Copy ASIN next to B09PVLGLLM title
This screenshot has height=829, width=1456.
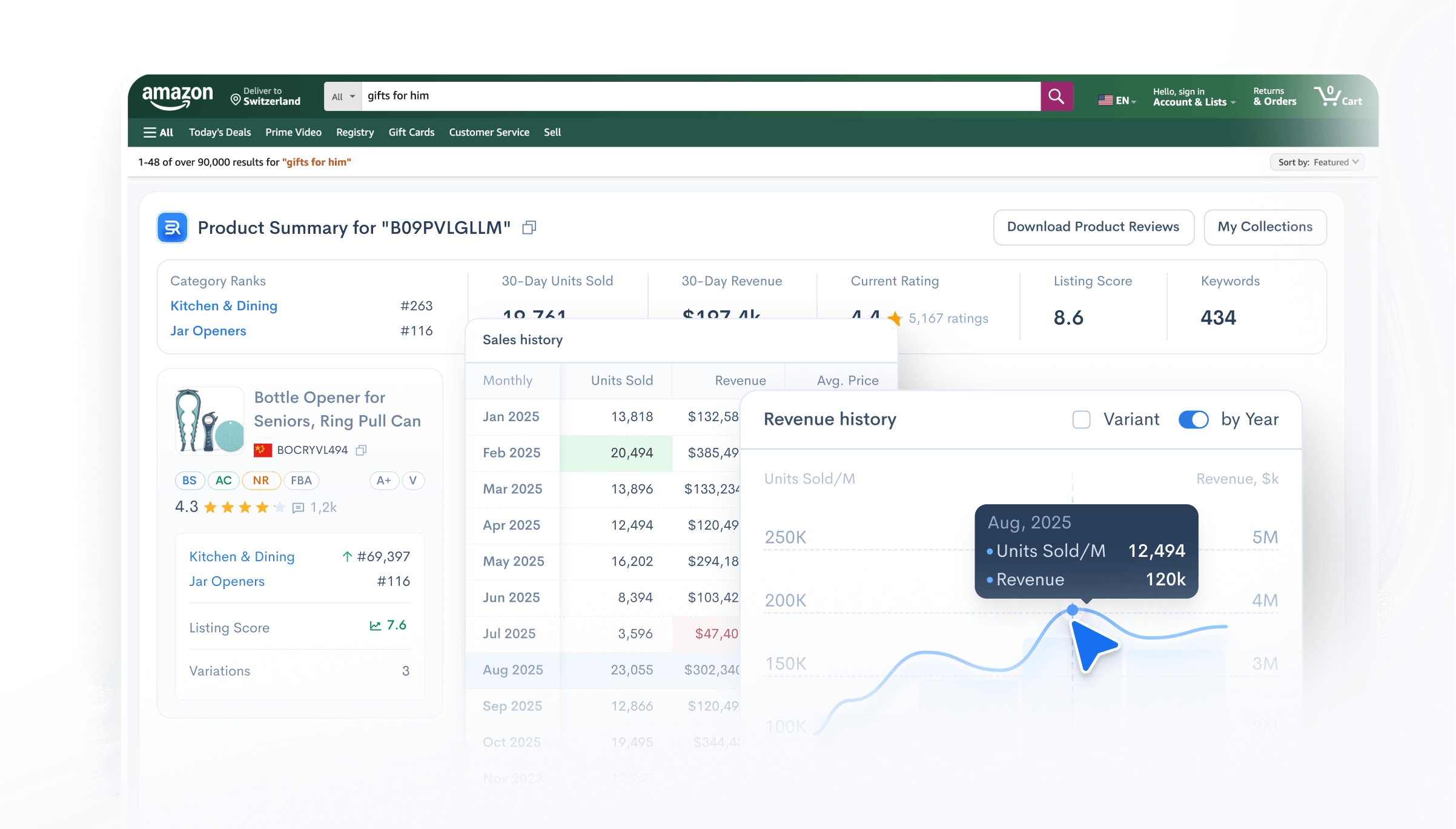click(529, 228)
